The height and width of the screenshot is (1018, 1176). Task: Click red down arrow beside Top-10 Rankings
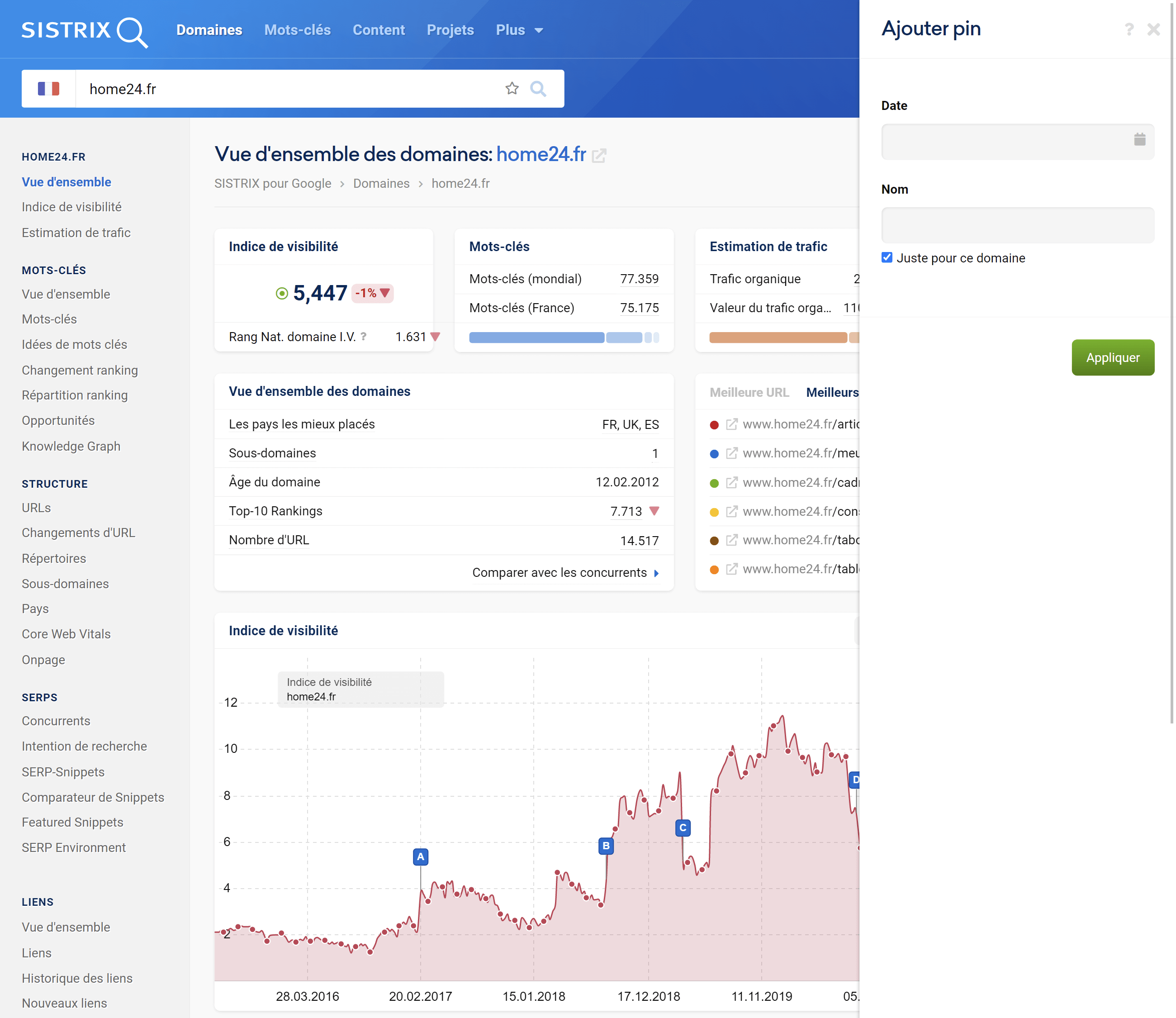coord(654,511)
